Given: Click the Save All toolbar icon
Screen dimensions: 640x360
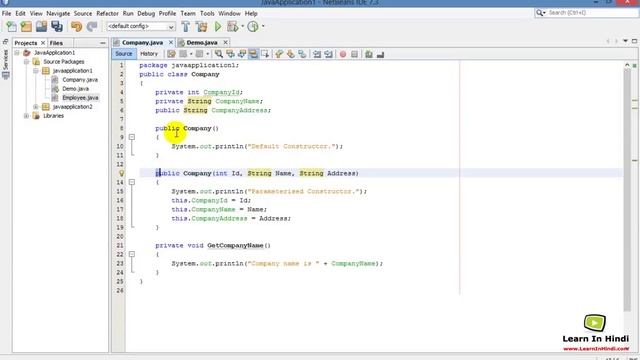Looking at the screenshot, I should (x=57, y=27).
